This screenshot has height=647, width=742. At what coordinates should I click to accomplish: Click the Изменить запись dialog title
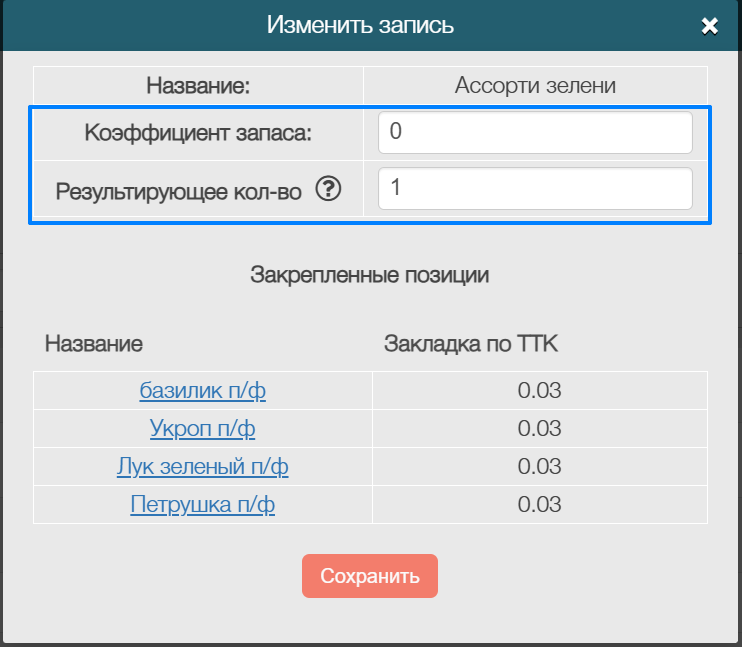coord(360,25)
